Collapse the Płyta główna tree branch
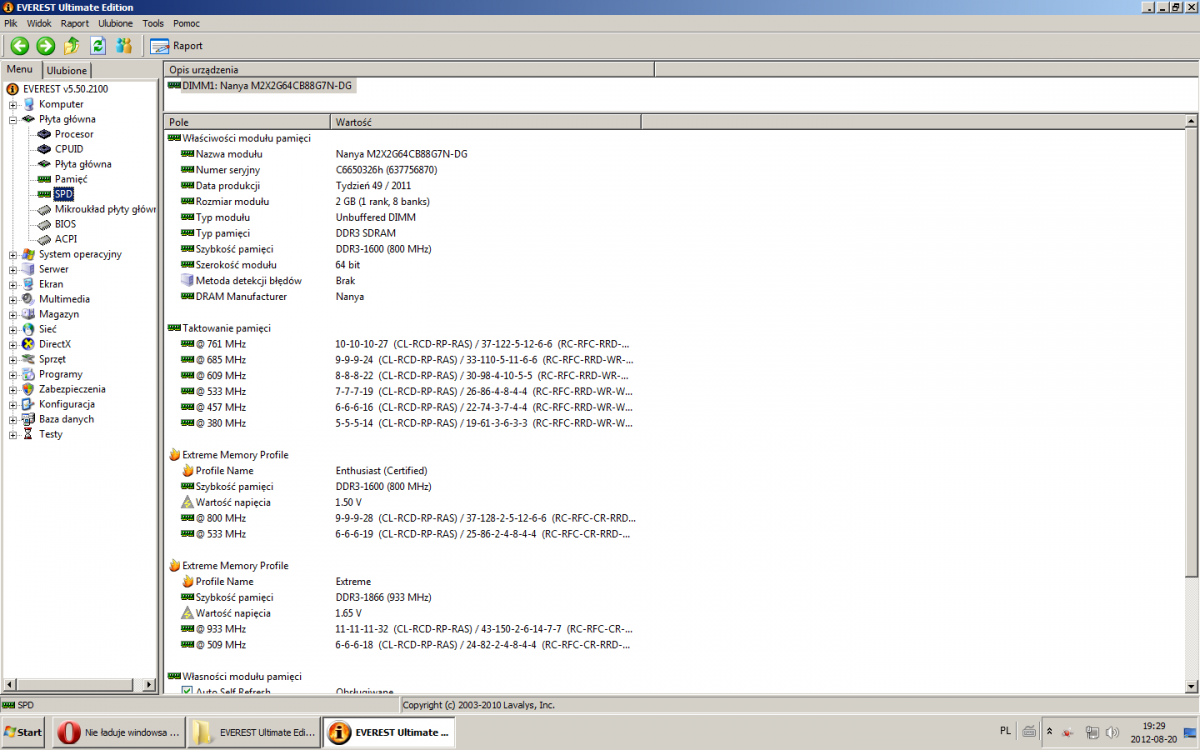This screenshot has height=750, width=1200. pyautogui.click(x=13, y=119)
